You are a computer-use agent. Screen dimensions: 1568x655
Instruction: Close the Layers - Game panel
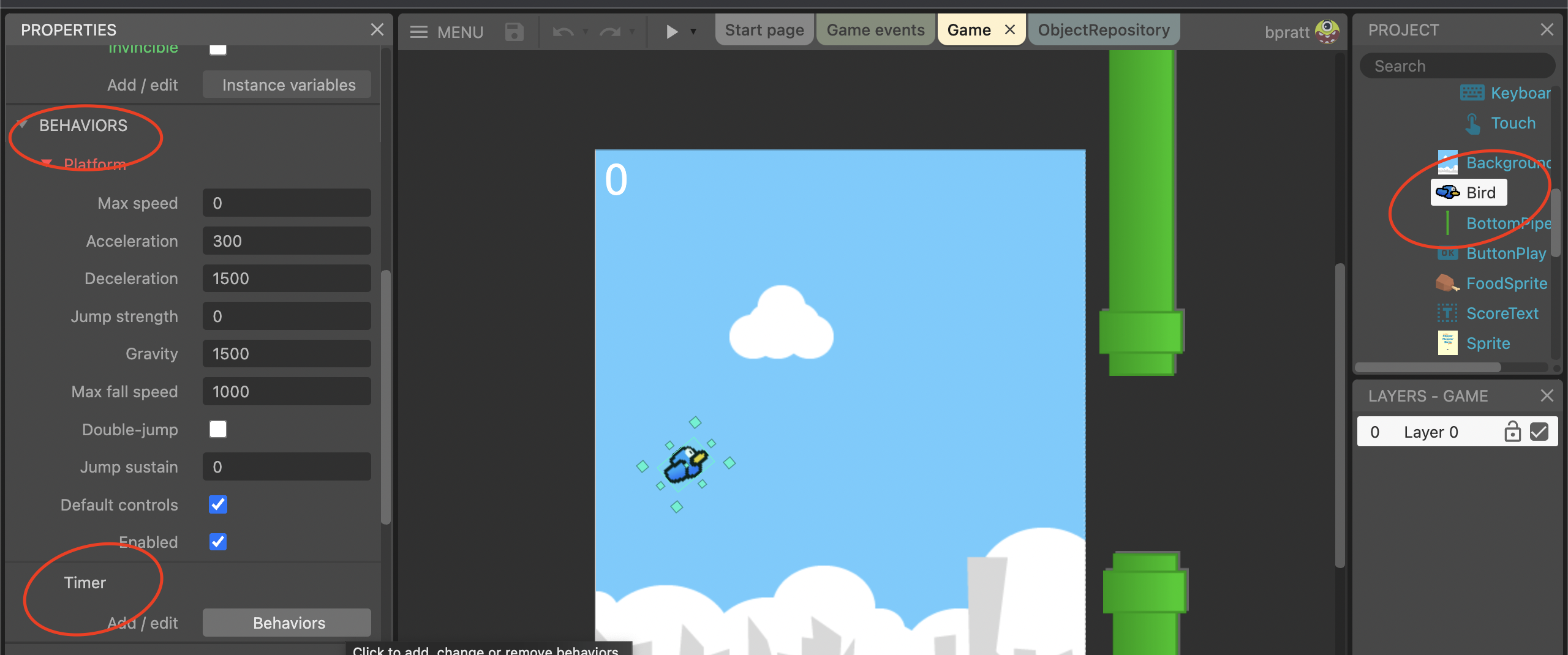click(1547, 396)
